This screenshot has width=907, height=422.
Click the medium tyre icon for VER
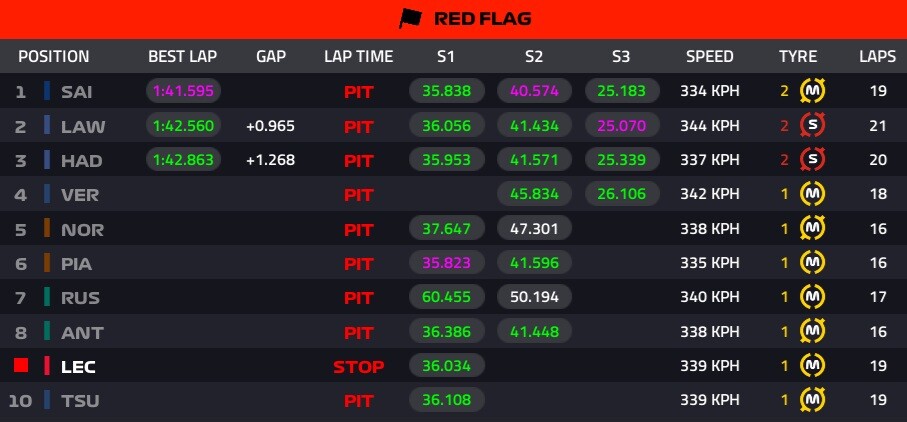pyautogui.click(x=814, y=194)
